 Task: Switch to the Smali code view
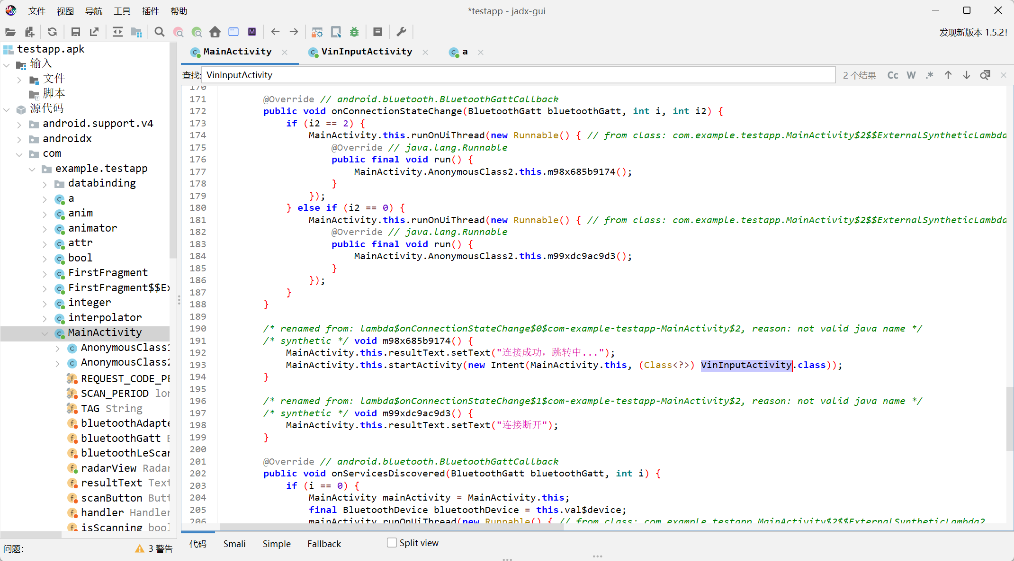click(234, 544)
